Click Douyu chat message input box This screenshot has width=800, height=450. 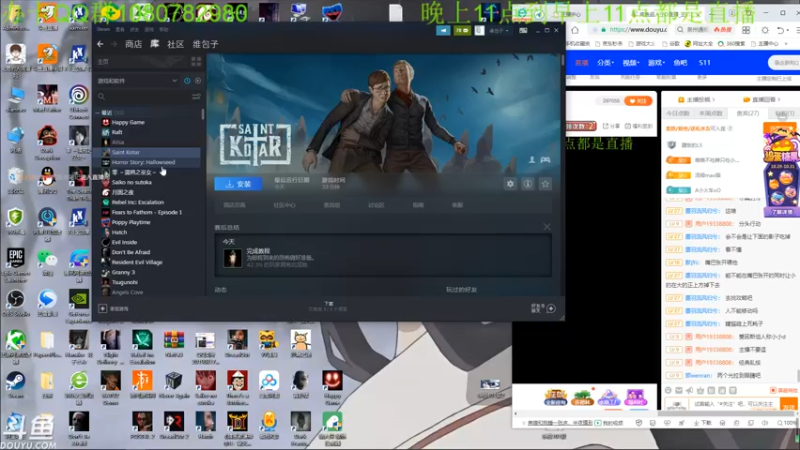pos(735,404)
